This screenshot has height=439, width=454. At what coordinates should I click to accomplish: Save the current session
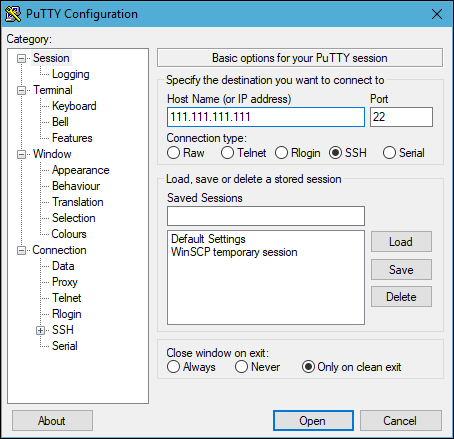[x=401, y=270]
